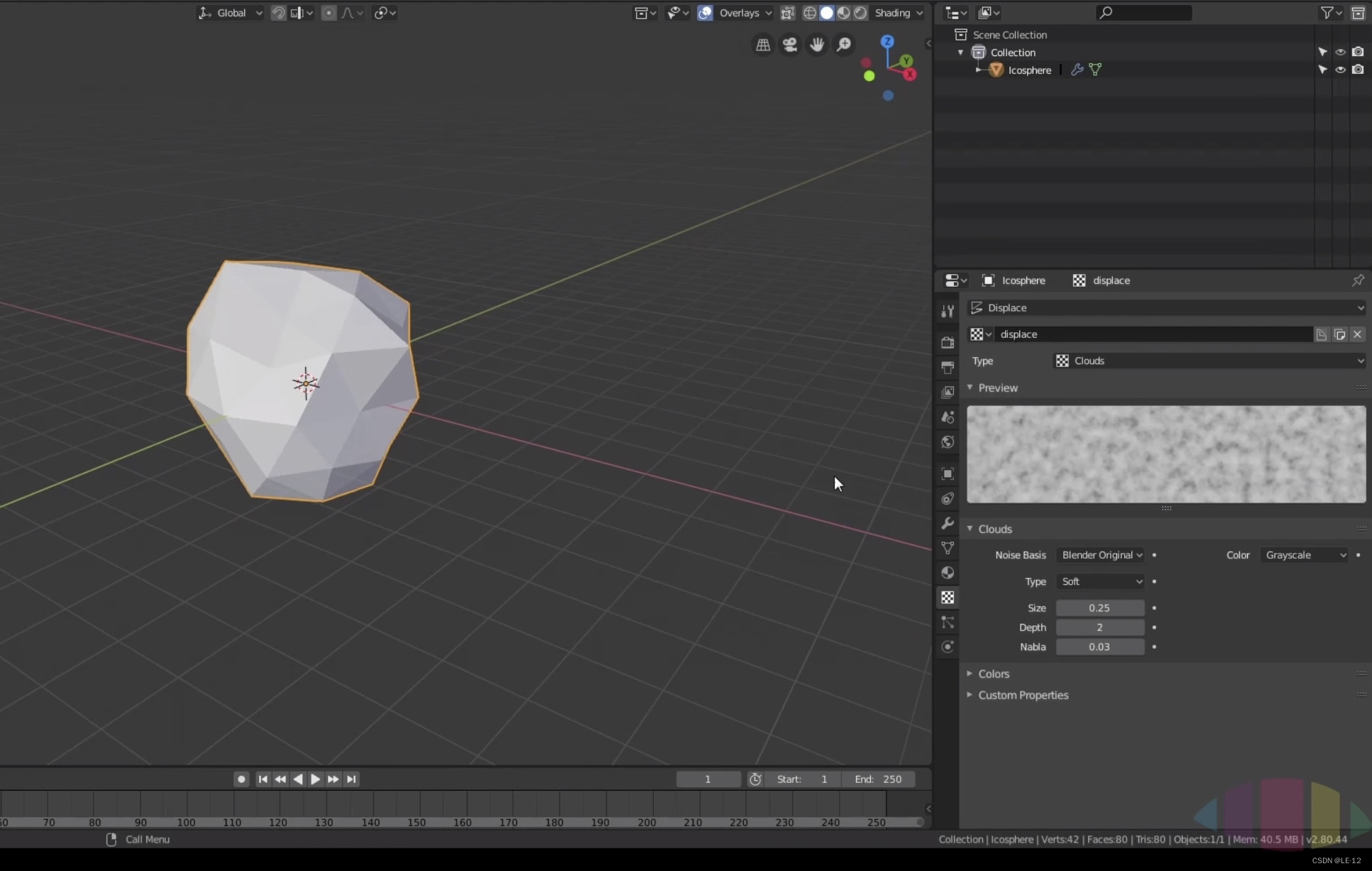Unlink the displace texture with X

point(1357,334)
